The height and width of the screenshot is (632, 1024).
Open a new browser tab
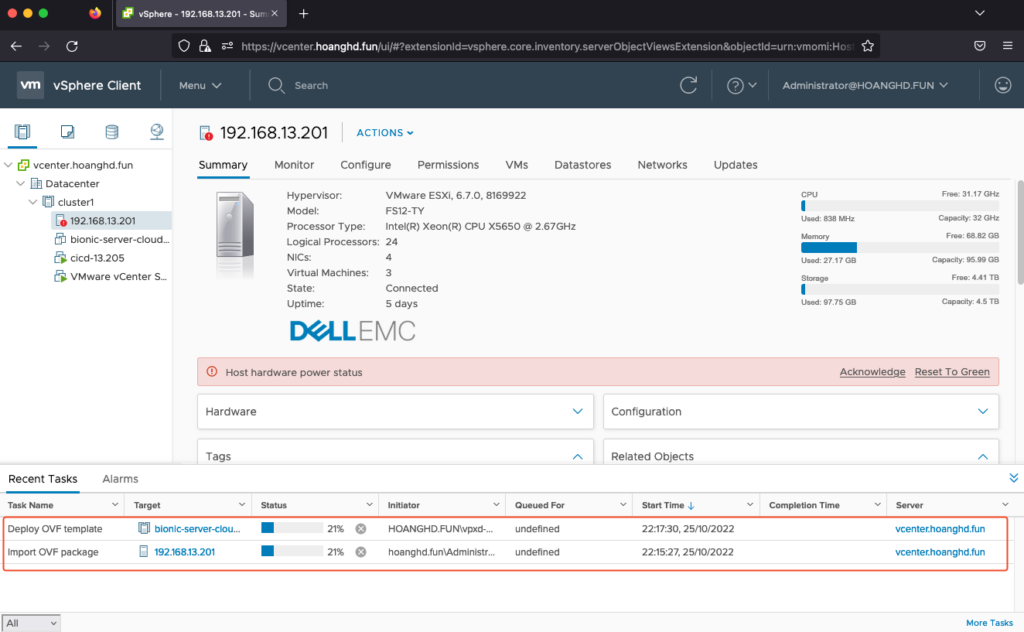pyautogui.click(x=304, y=14)
